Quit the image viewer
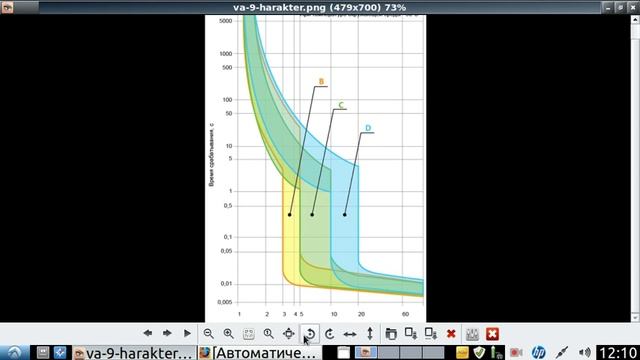The width and height of the screenshot is (640, 360). [492, 333]
